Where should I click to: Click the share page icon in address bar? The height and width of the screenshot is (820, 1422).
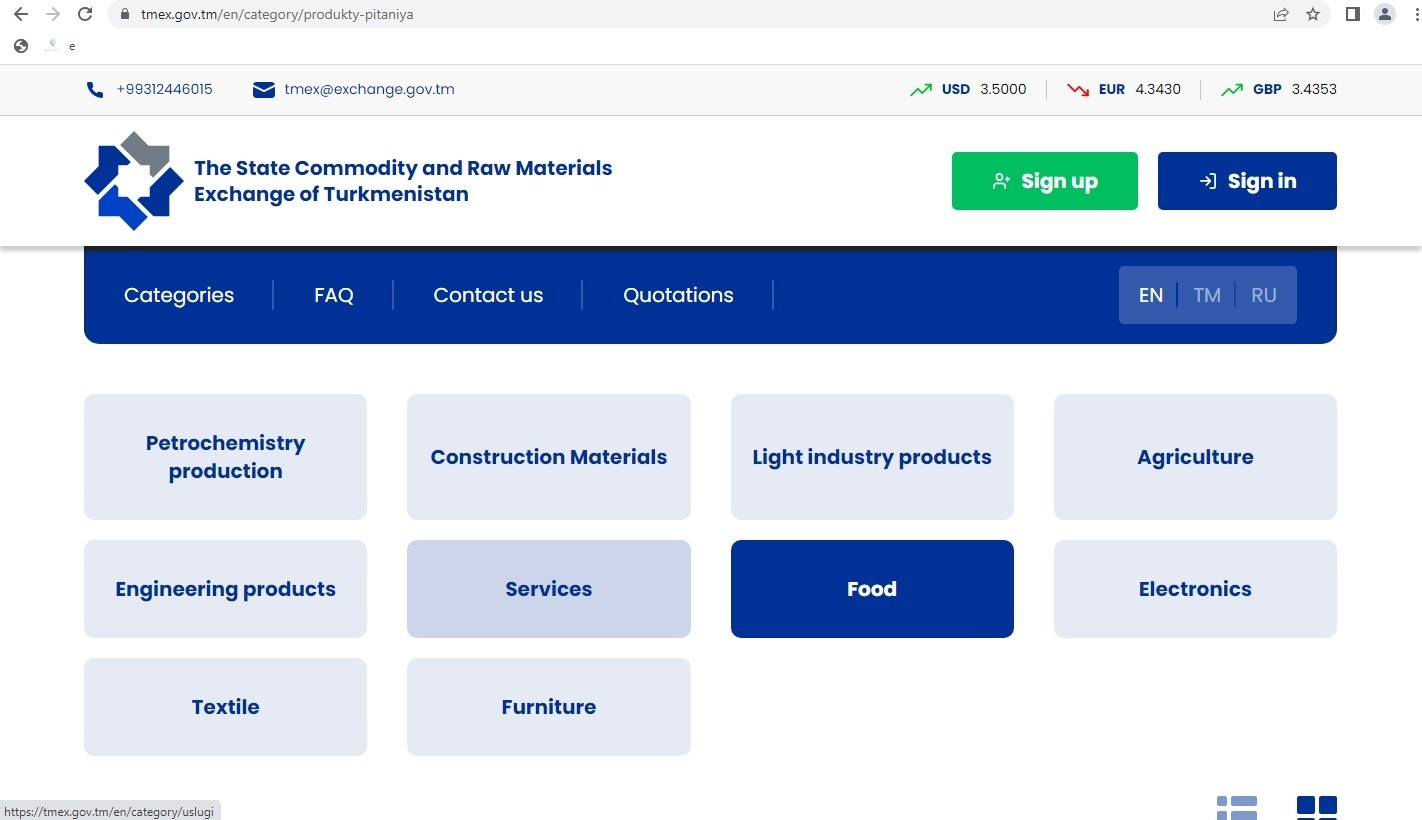click(1281, 14)
